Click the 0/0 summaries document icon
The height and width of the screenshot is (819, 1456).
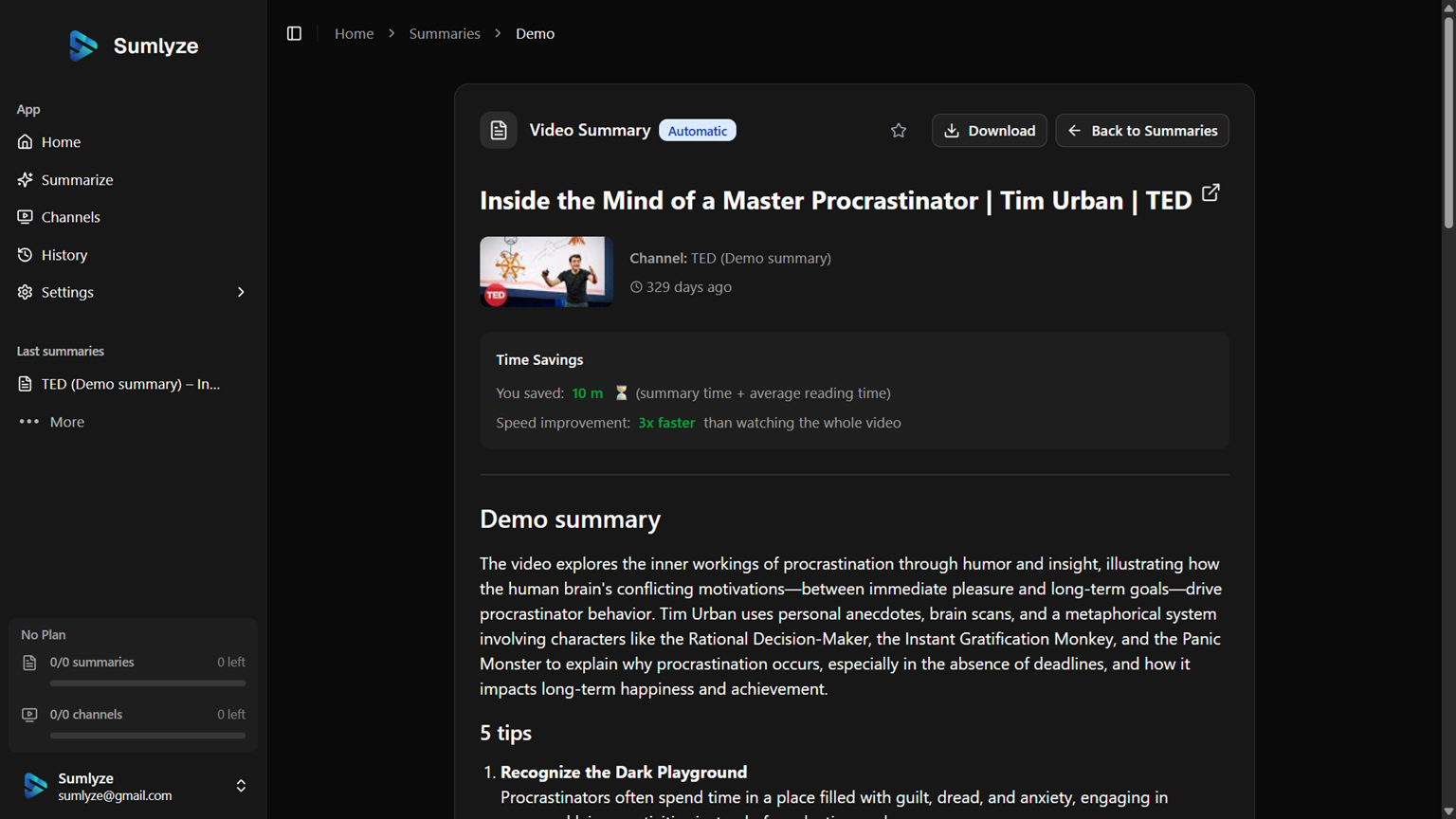29,663
